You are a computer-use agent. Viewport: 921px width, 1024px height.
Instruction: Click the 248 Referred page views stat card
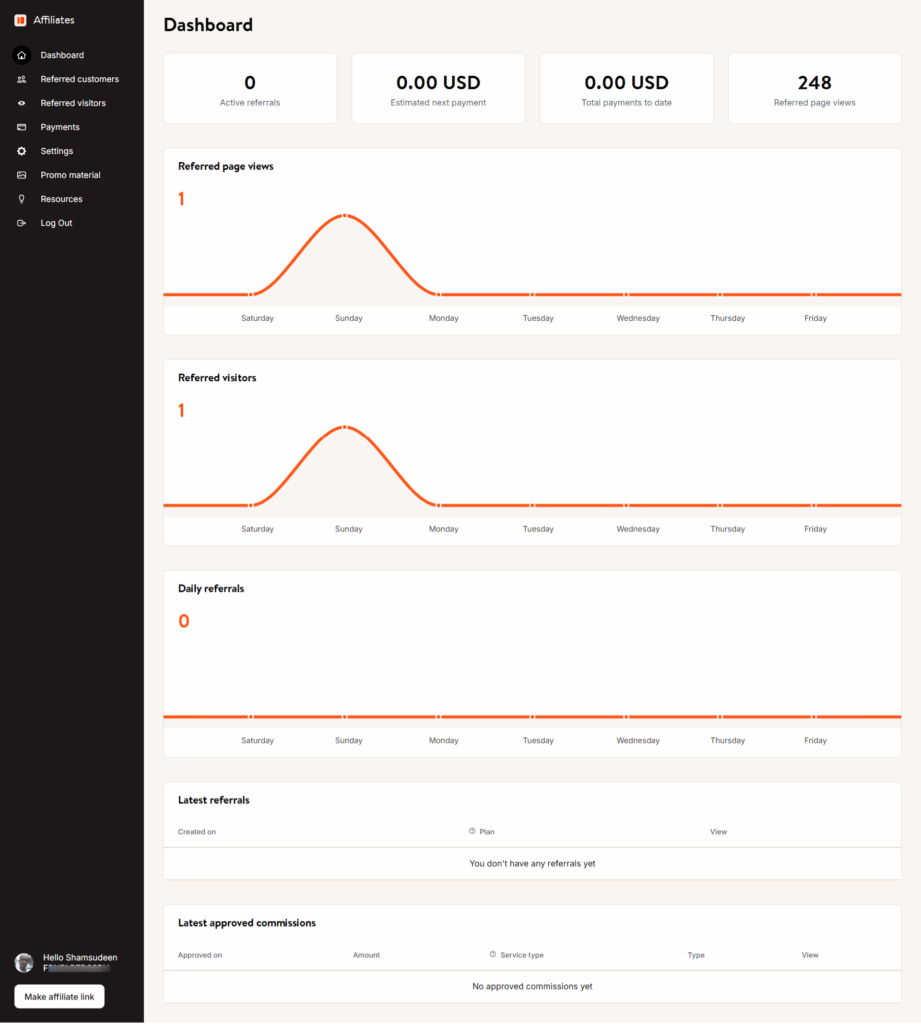pyautogui.click(x=814, y=88)
